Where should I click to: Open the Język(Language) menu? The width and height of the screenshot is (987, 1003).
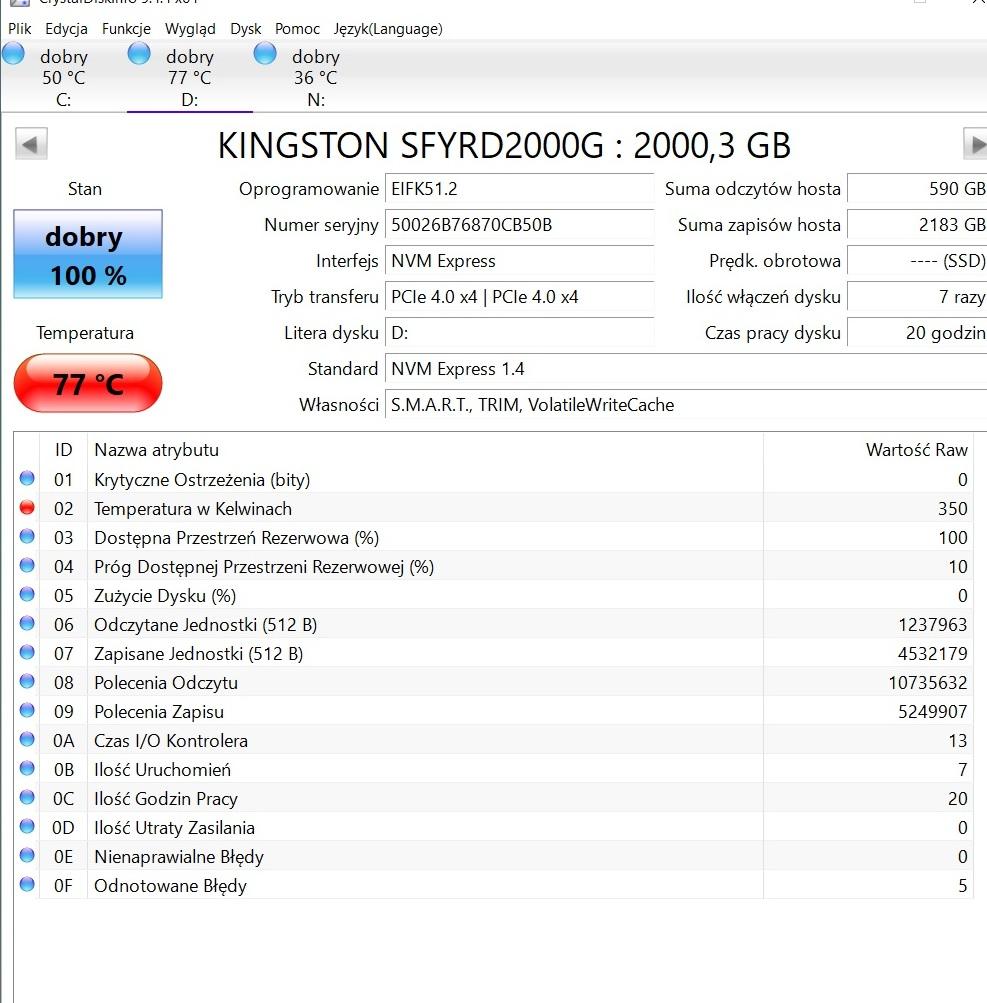[388, 29]
